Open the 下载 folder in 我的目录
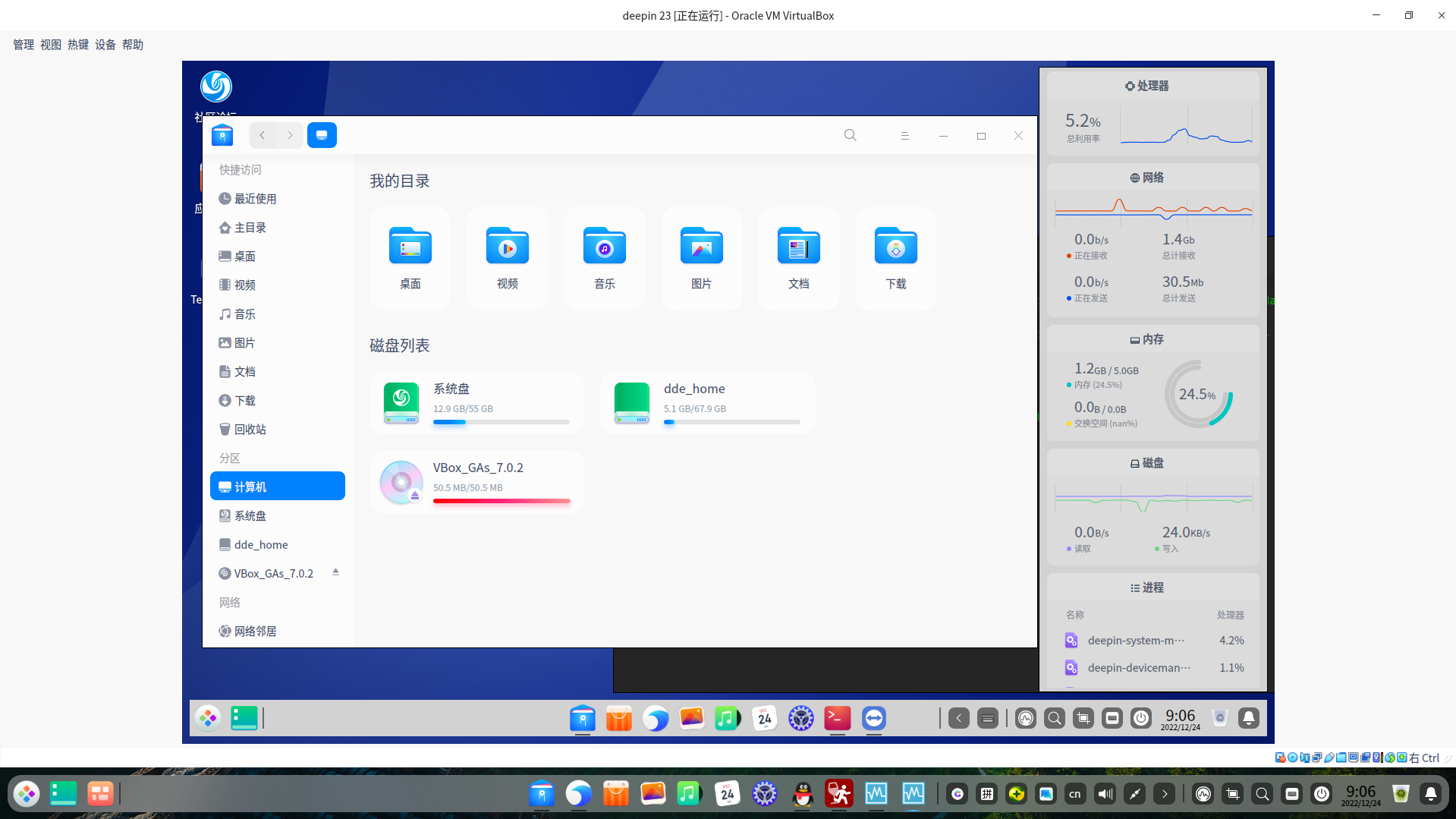Viewport: 1456px width, 819px height. (896, 258)
